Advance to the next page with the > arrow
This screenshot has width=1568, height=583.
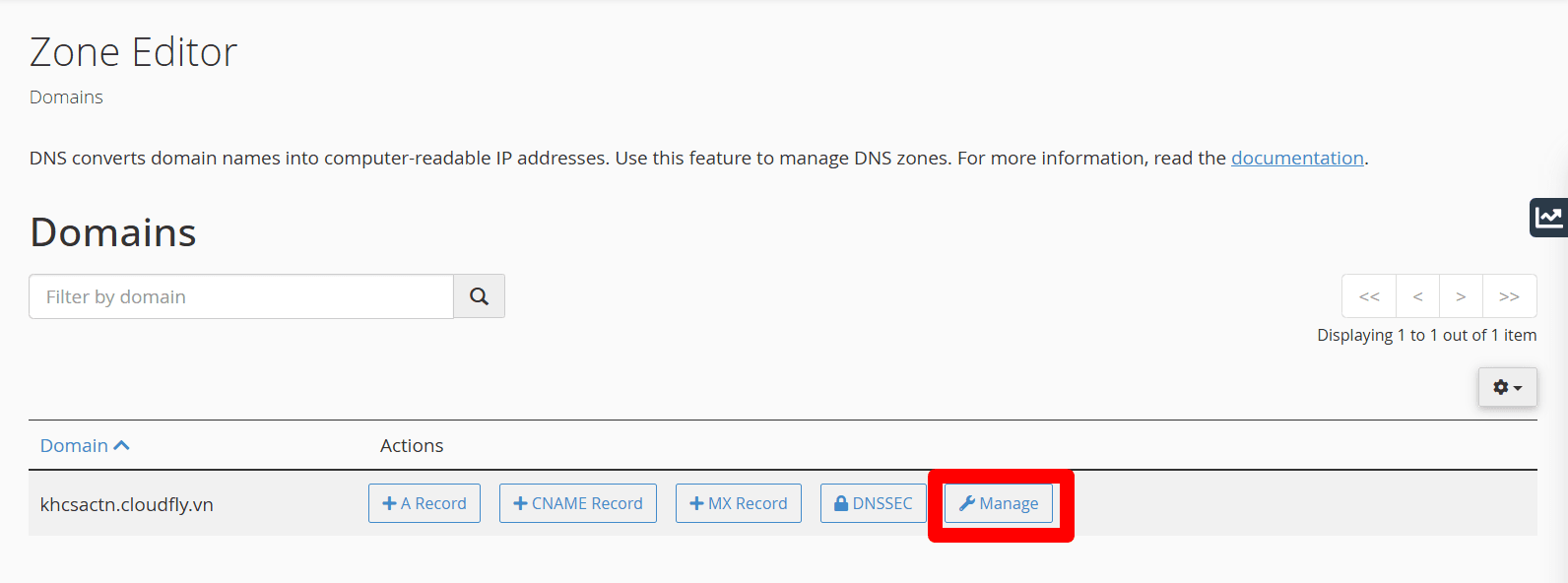(1461, 295)
